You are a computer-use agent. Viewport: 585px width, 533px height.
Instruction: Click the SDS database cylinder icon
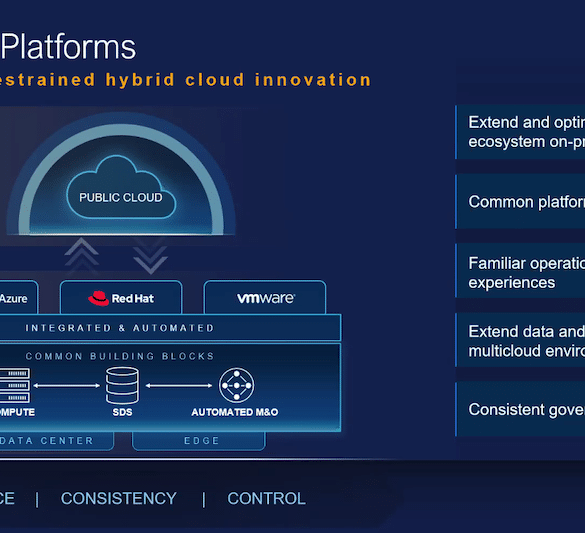click(122, 385)
